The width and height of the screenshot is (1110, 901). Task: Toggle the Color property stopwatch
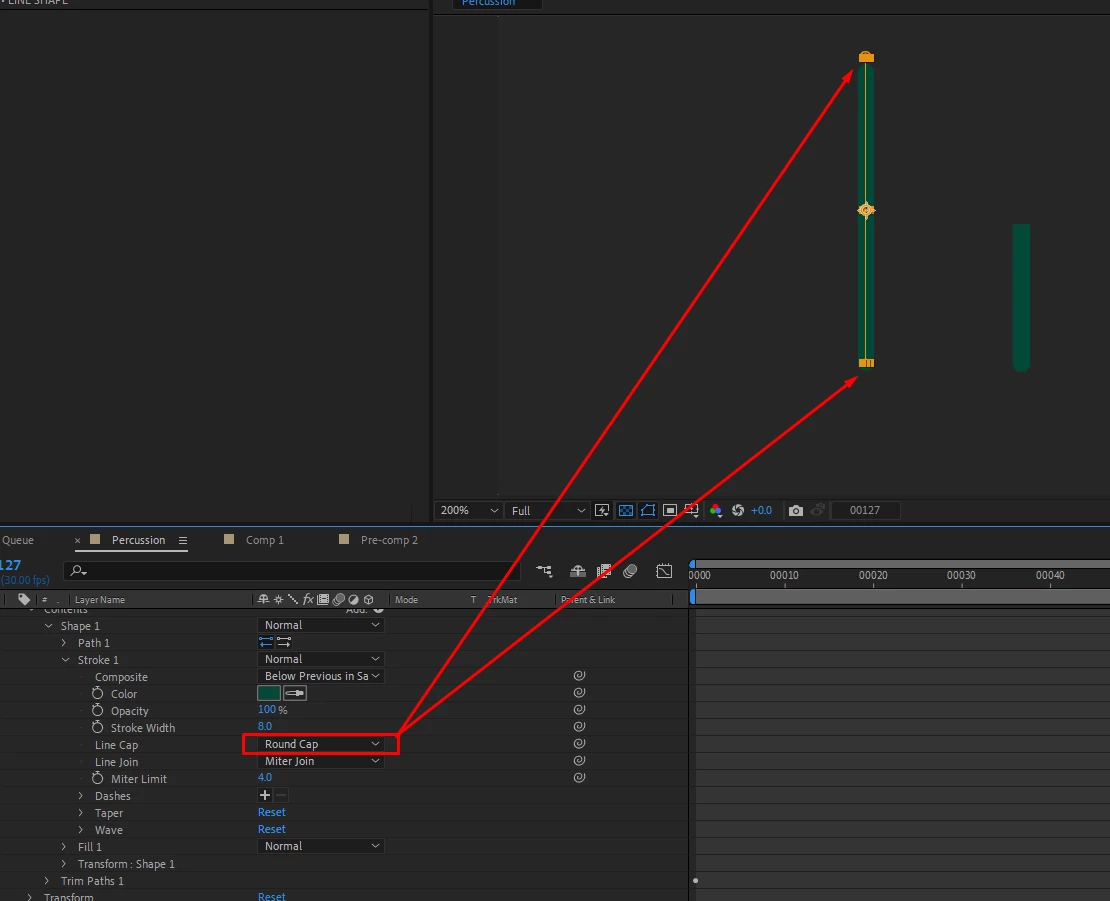point(98,693)
